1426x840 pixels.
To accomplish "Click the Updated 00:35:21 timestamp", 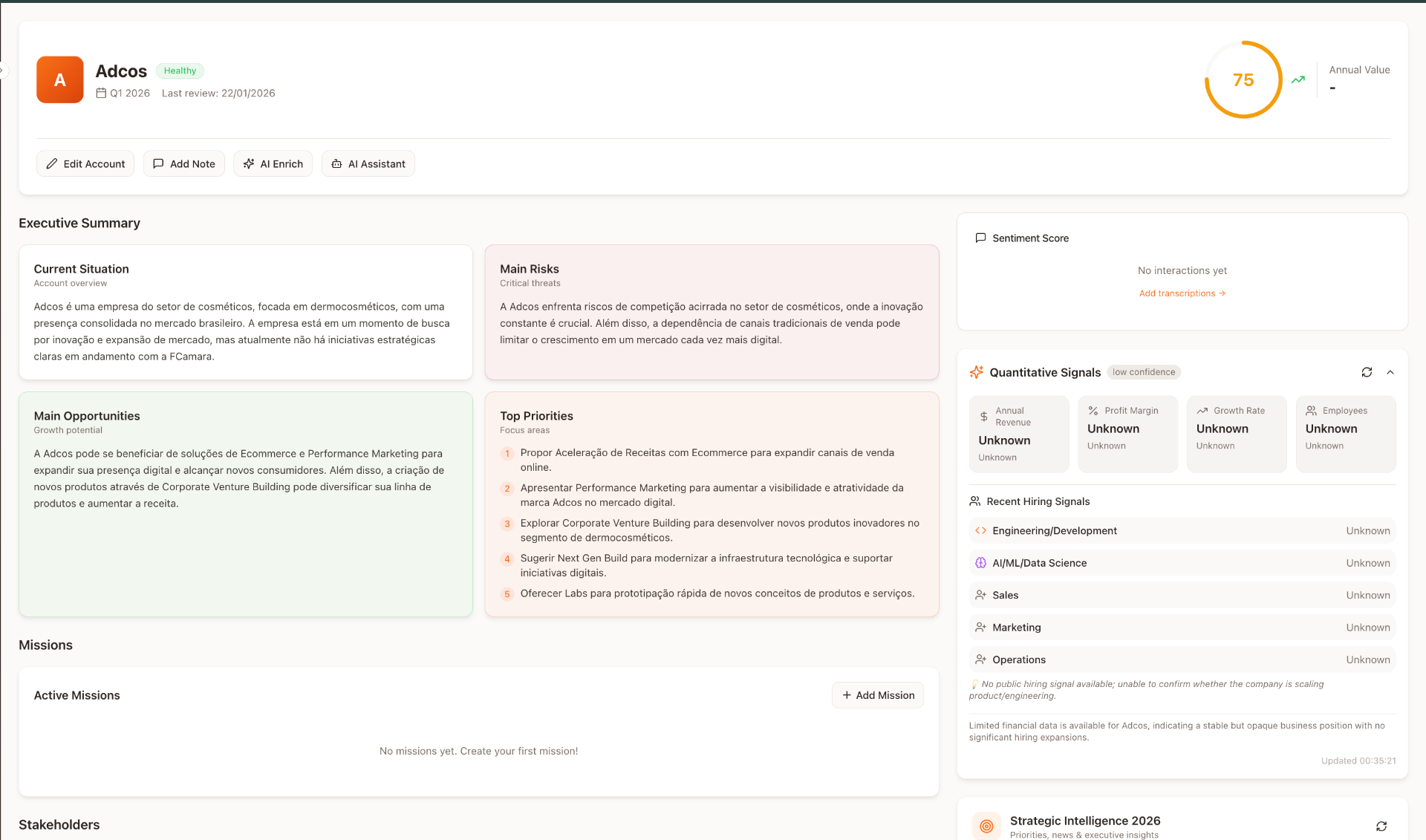I will pos(1358,761).
